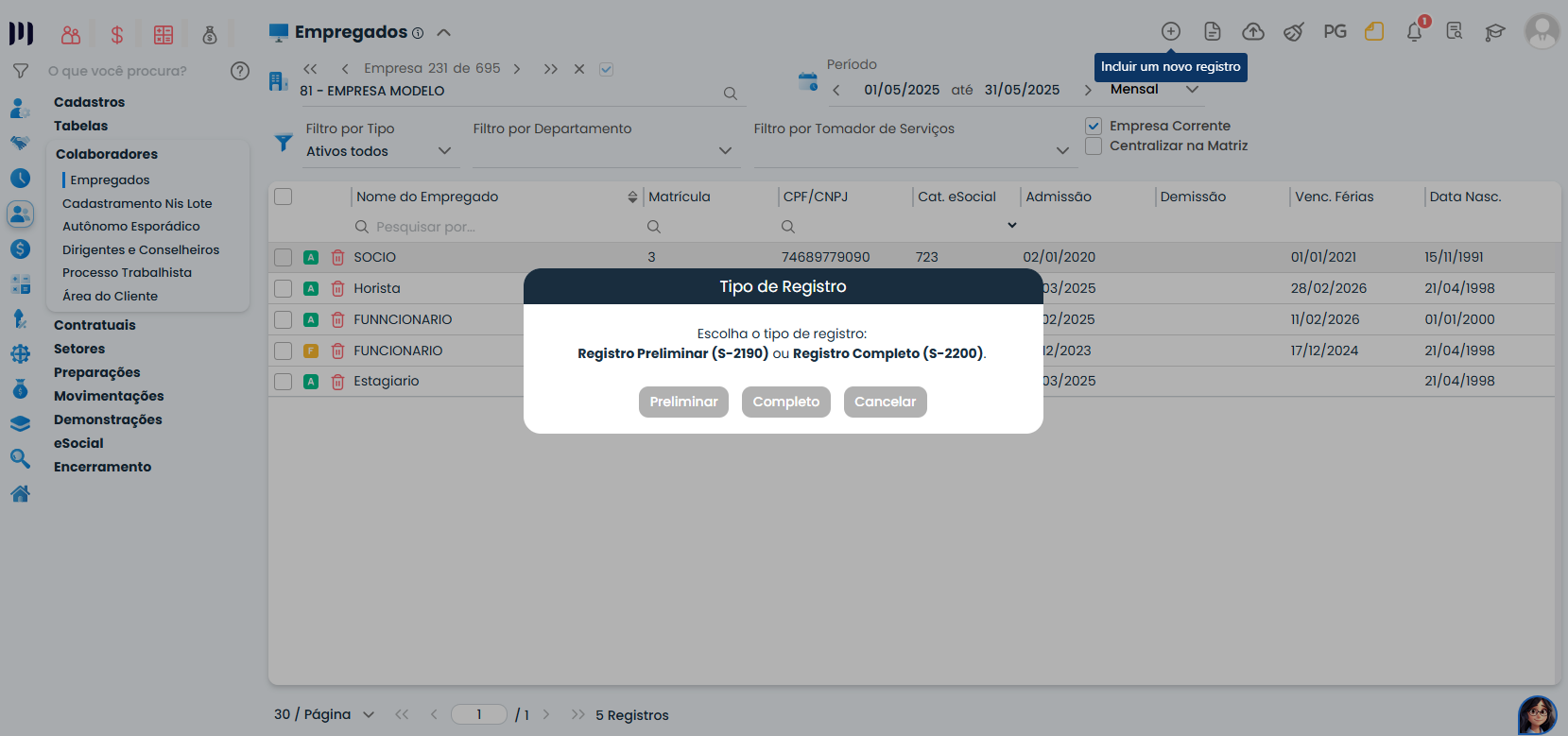
Task: Select the FUNCIONARIO row checkbox
Action: 283,351
